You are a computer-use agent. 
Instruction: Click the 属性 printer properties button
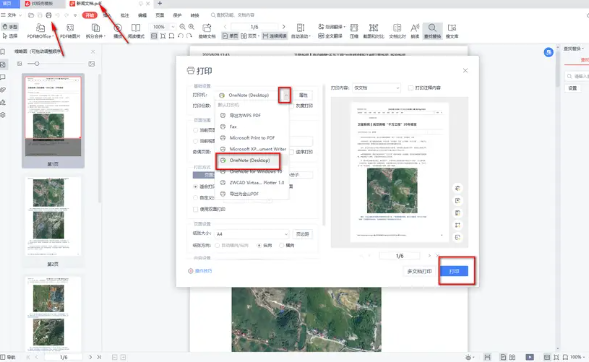click(303, 95)
